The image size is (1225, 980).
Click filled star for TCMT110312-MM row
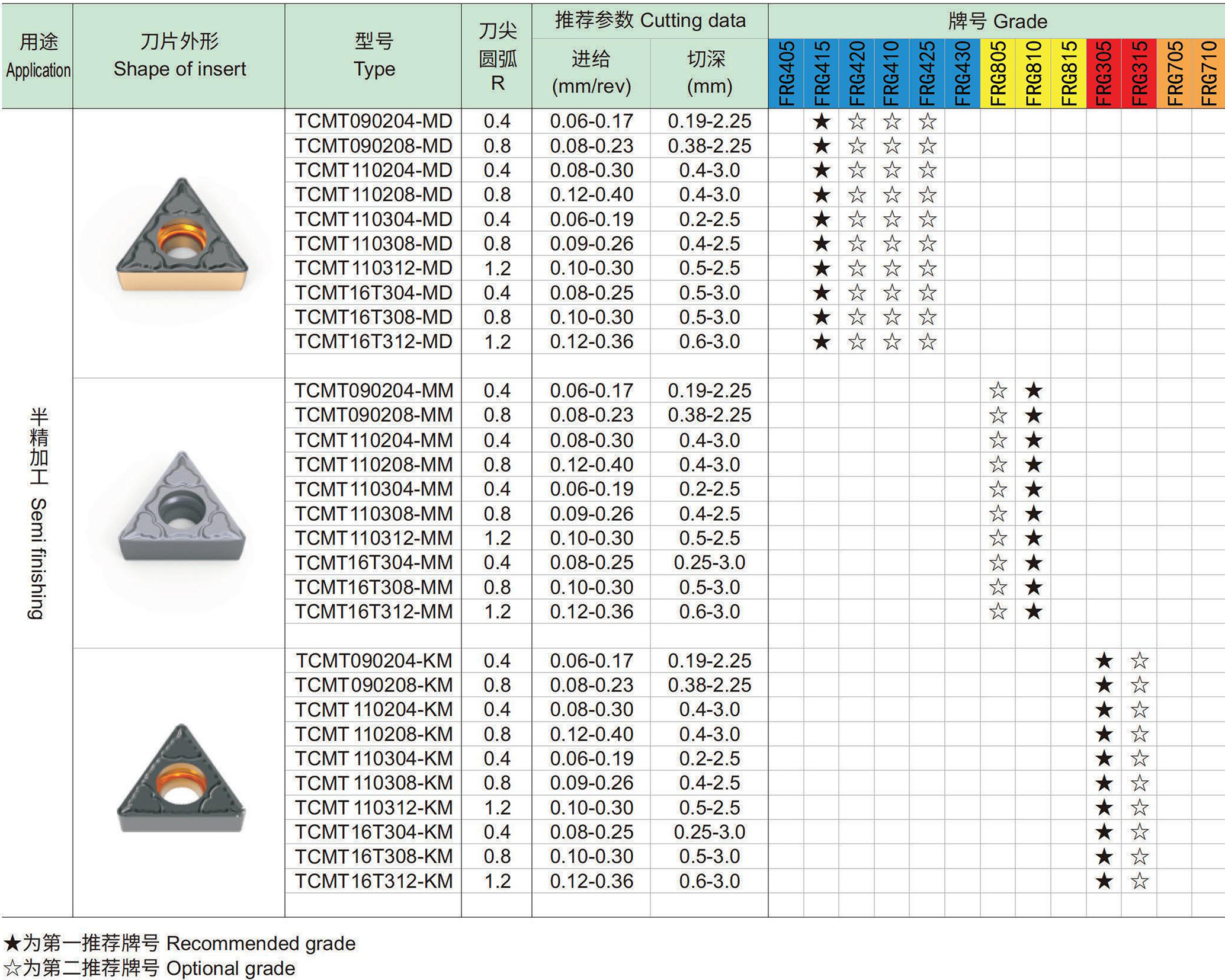point(1033,538)
